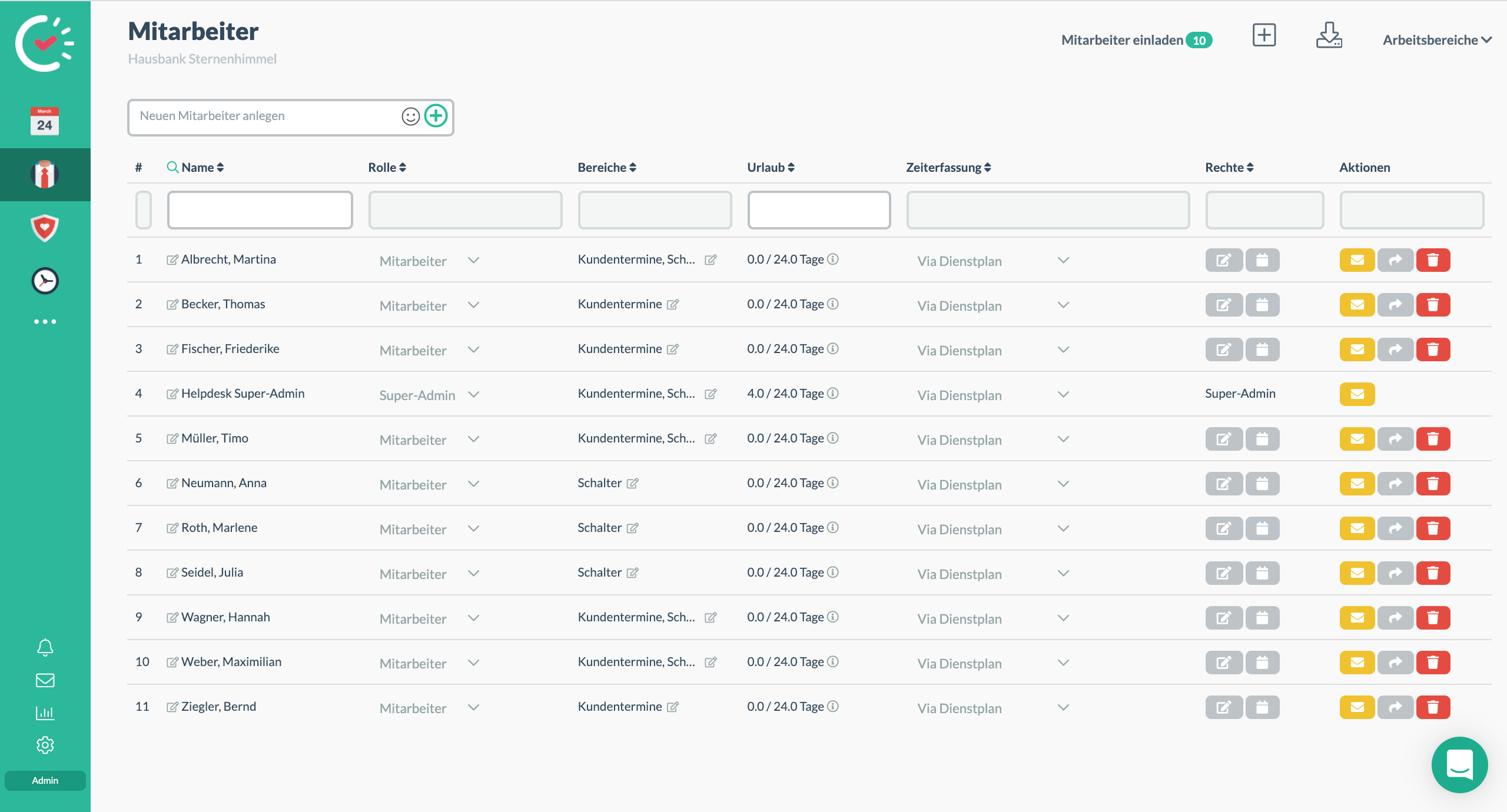Edit Bereiche for Neumann, Anna
The image size is (1507, 812).
pos(633,484)
